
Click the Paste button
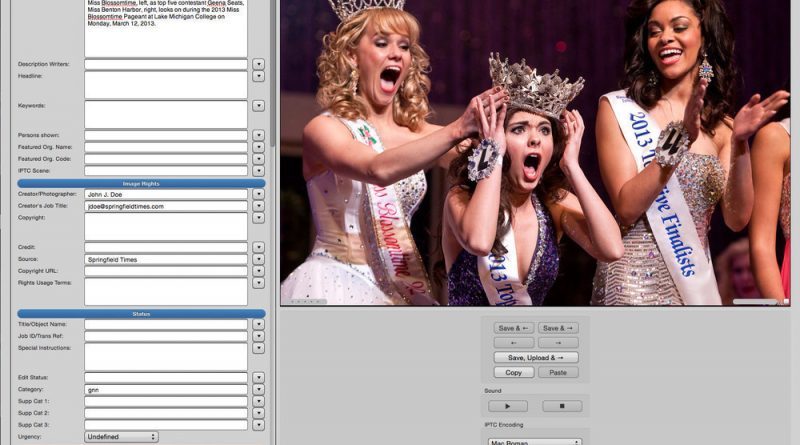(x=558, y=372)
